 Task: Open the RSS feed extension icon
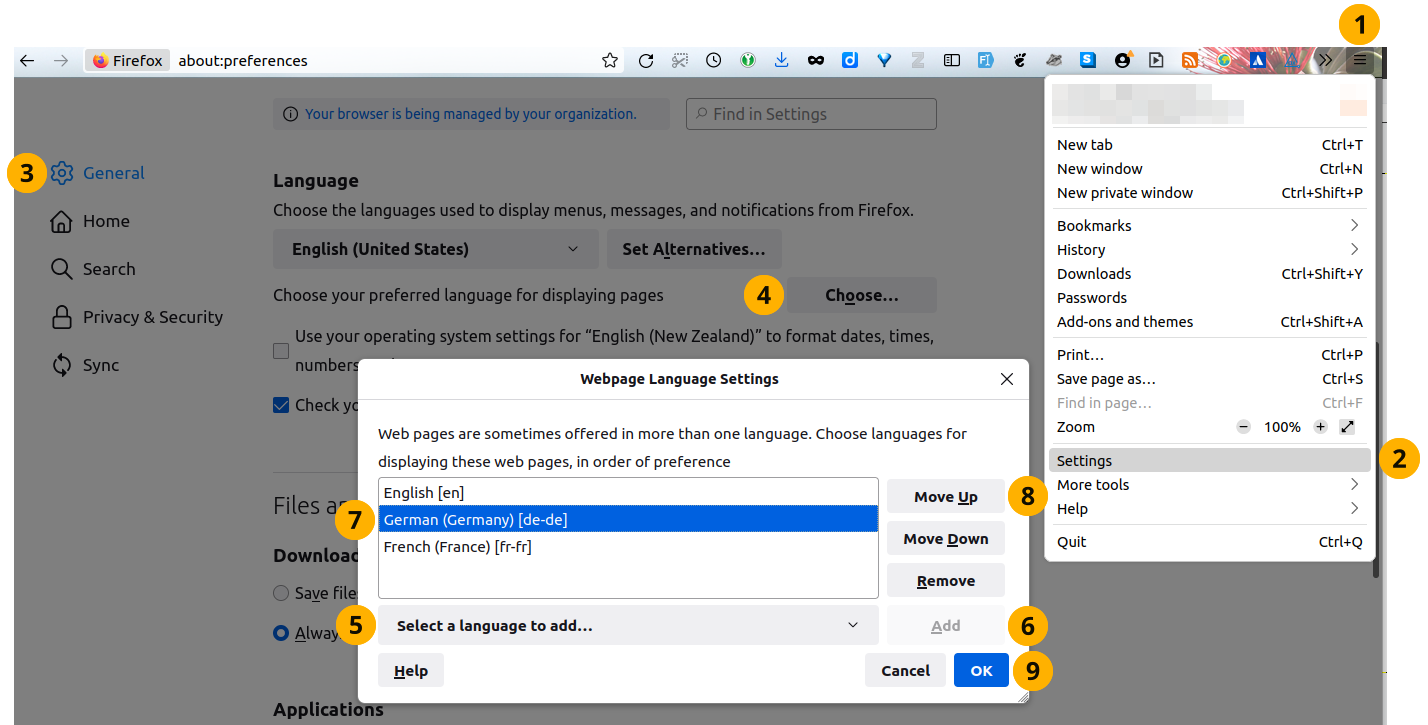[1190, 61]
